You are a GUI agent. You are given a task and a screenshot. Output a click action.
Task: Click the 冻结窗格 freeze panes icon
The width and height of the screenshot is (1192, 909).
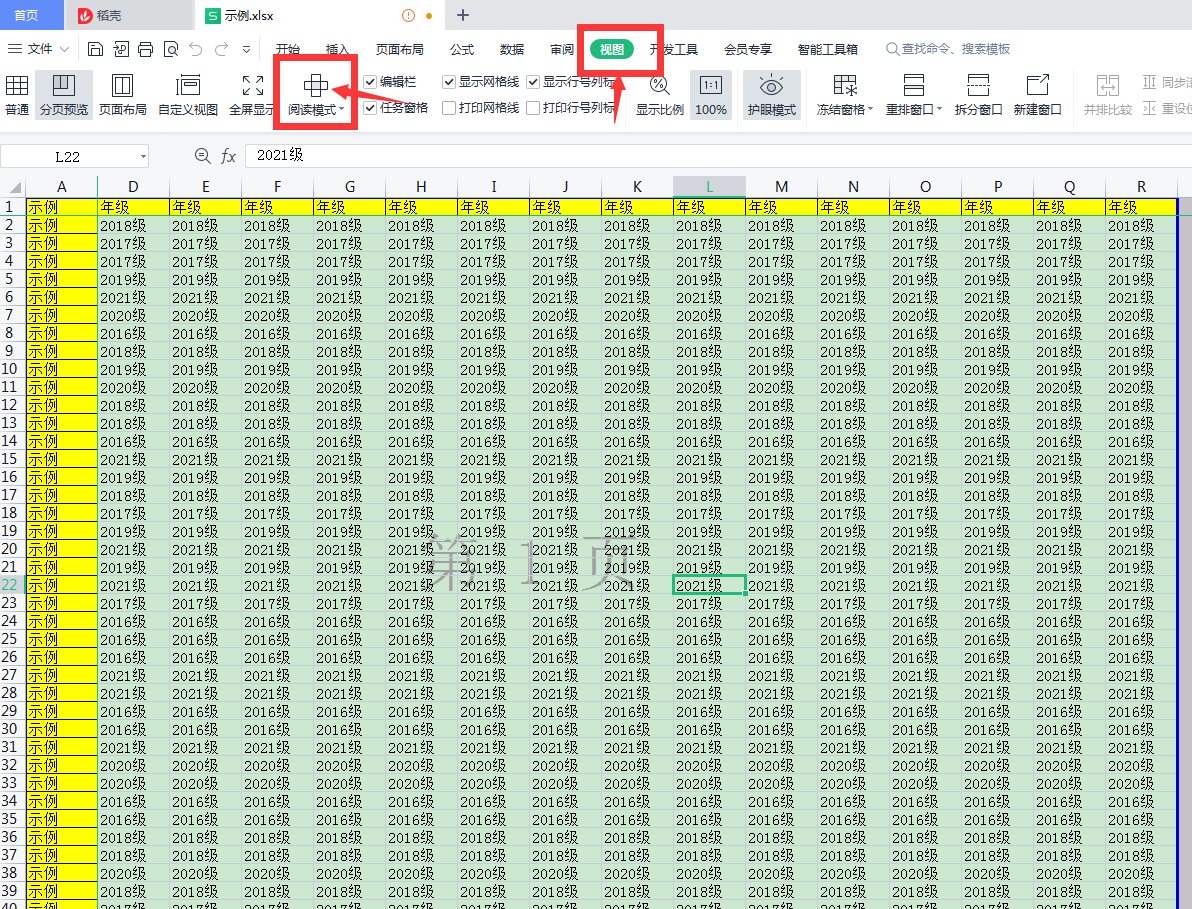[845, 84]
